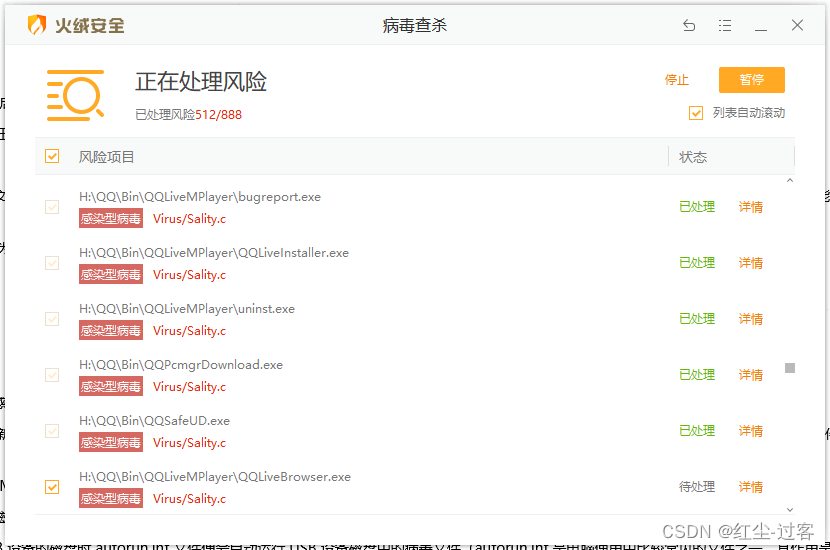830x550 pixels.
Task: Toggle checkbox for QQPcmgrDownload.exe row
Action: click(x=52, y=375)
